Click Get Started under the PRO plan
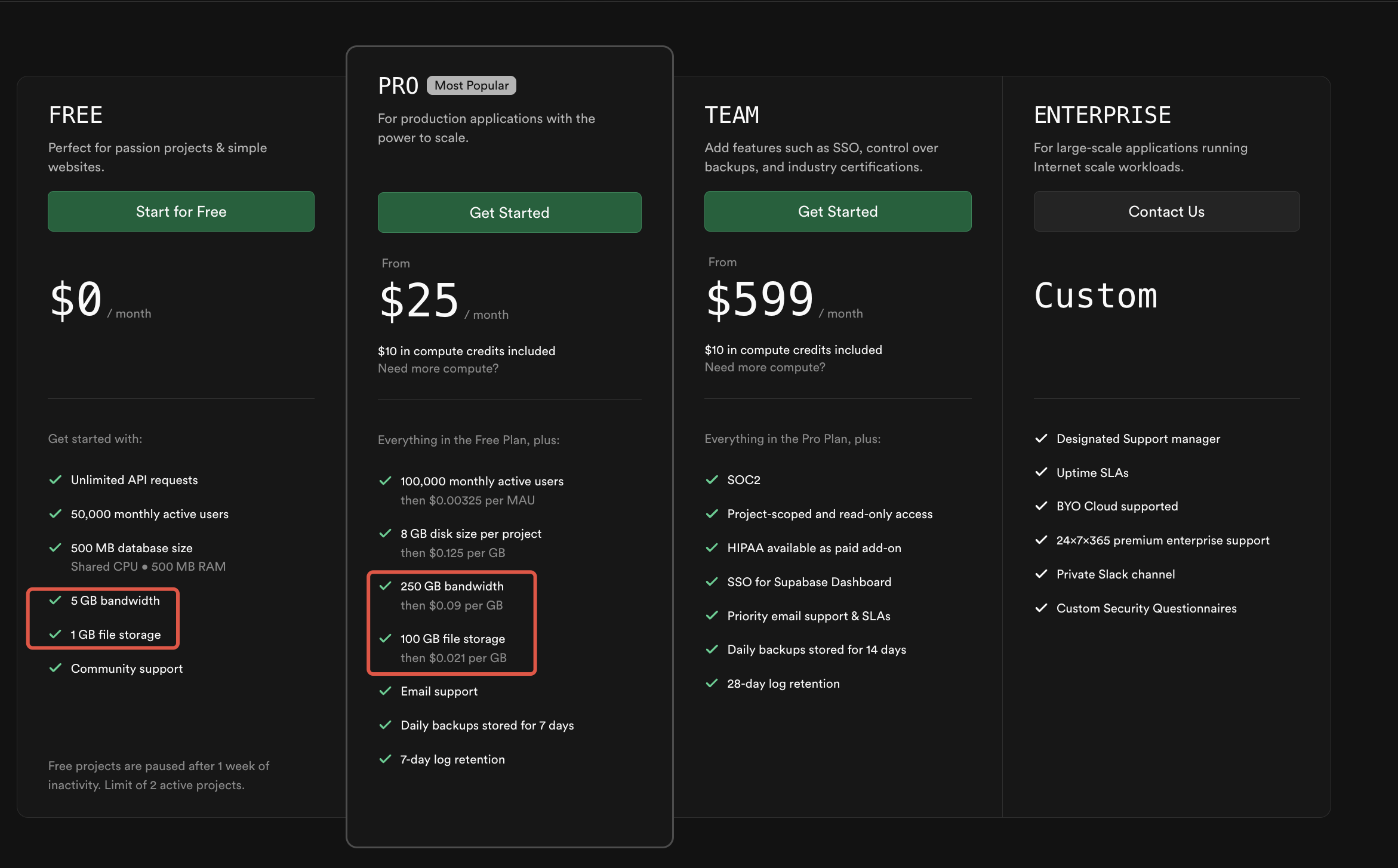The height and width of the screenshot is (868, 1398). click(x=509, y=213)
